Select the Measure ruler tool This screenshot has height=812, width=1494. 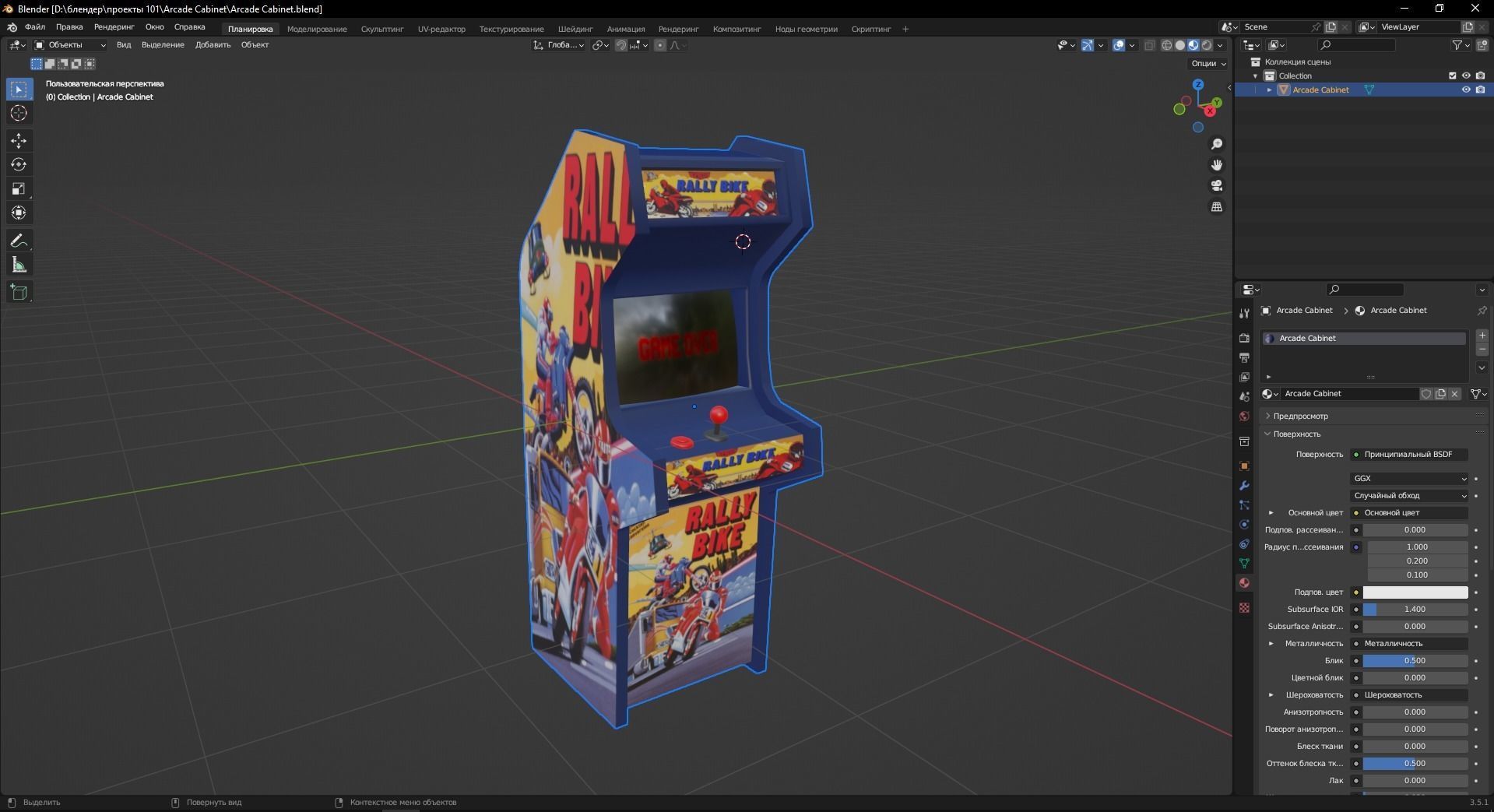click(19, 265)
